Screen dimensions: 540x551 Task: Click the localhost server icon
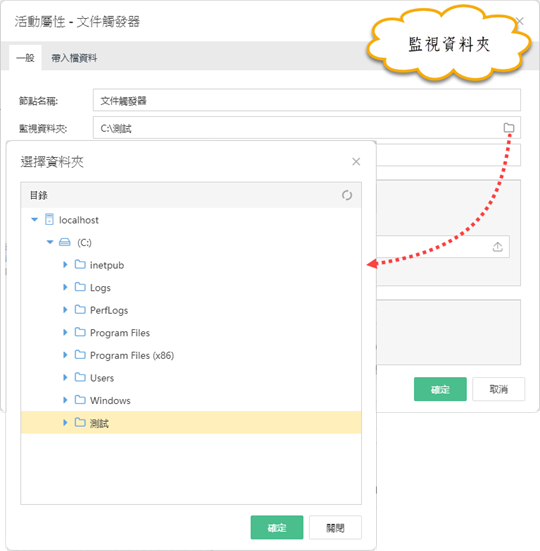(x=49, y=219)
